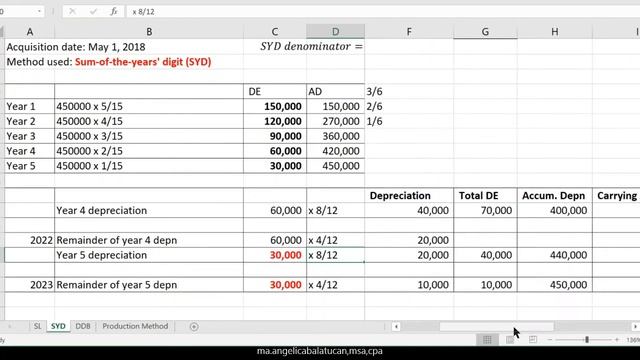This screenshot has height=360, width=640.
Task: Click cell '450000 x 1/15'
Action: coord(149,166)
